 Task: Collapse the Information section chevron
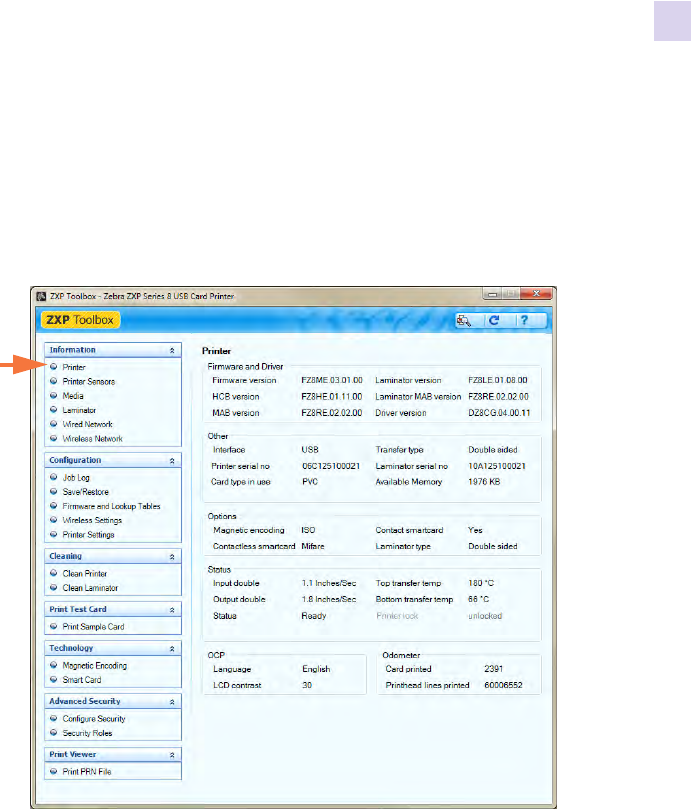point(172,350)
